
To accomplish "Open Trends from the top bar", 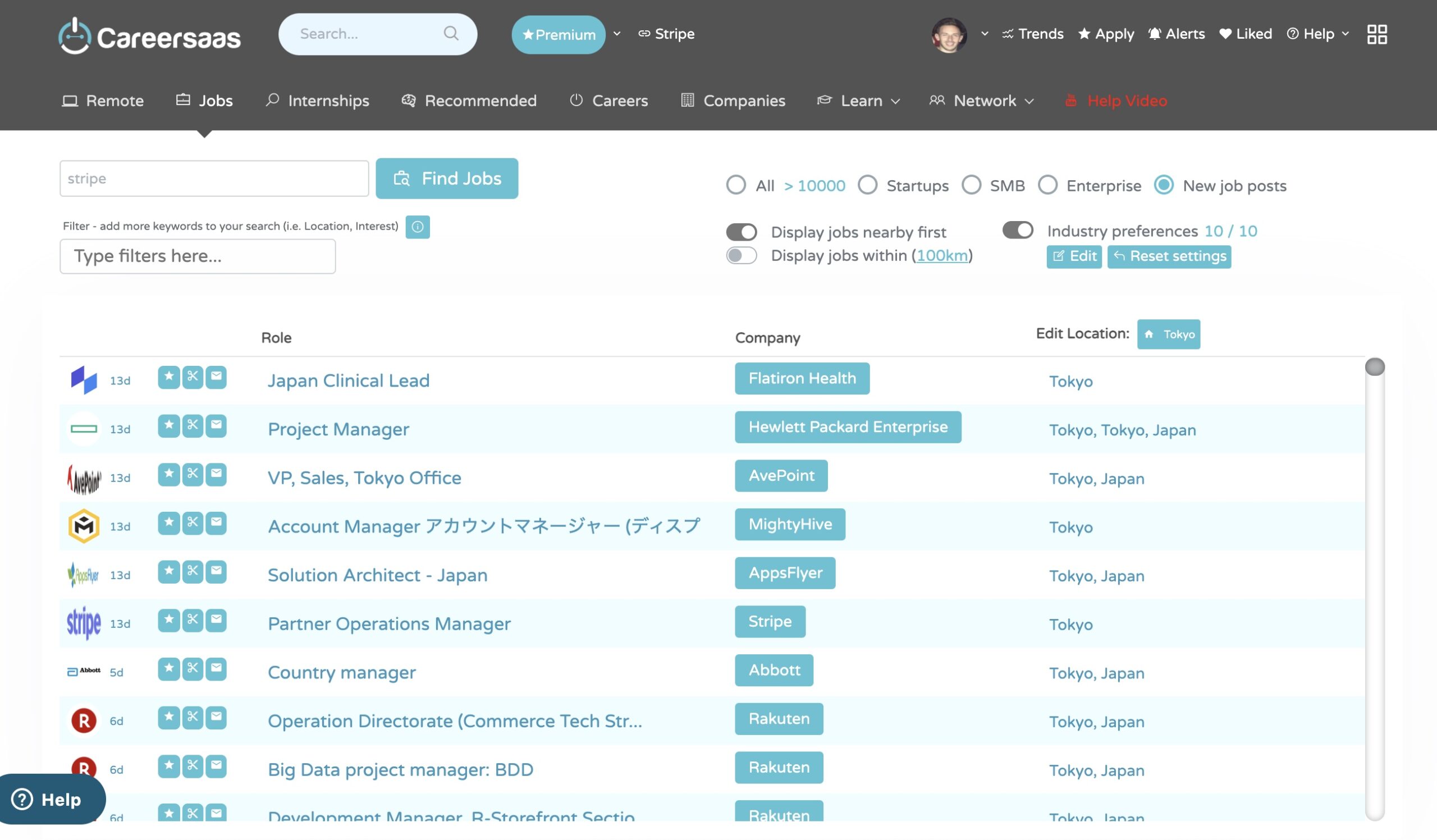I will tap(1033, 34).
